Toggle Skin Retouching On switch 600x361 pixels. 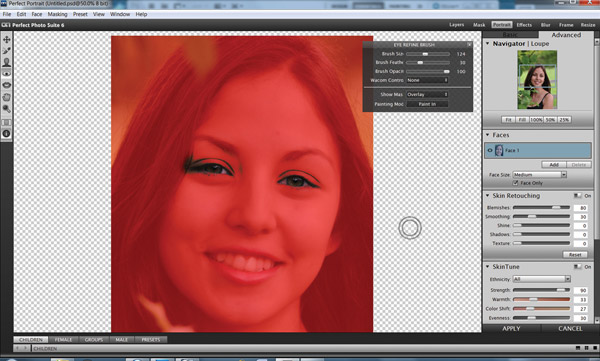[577, 196]
